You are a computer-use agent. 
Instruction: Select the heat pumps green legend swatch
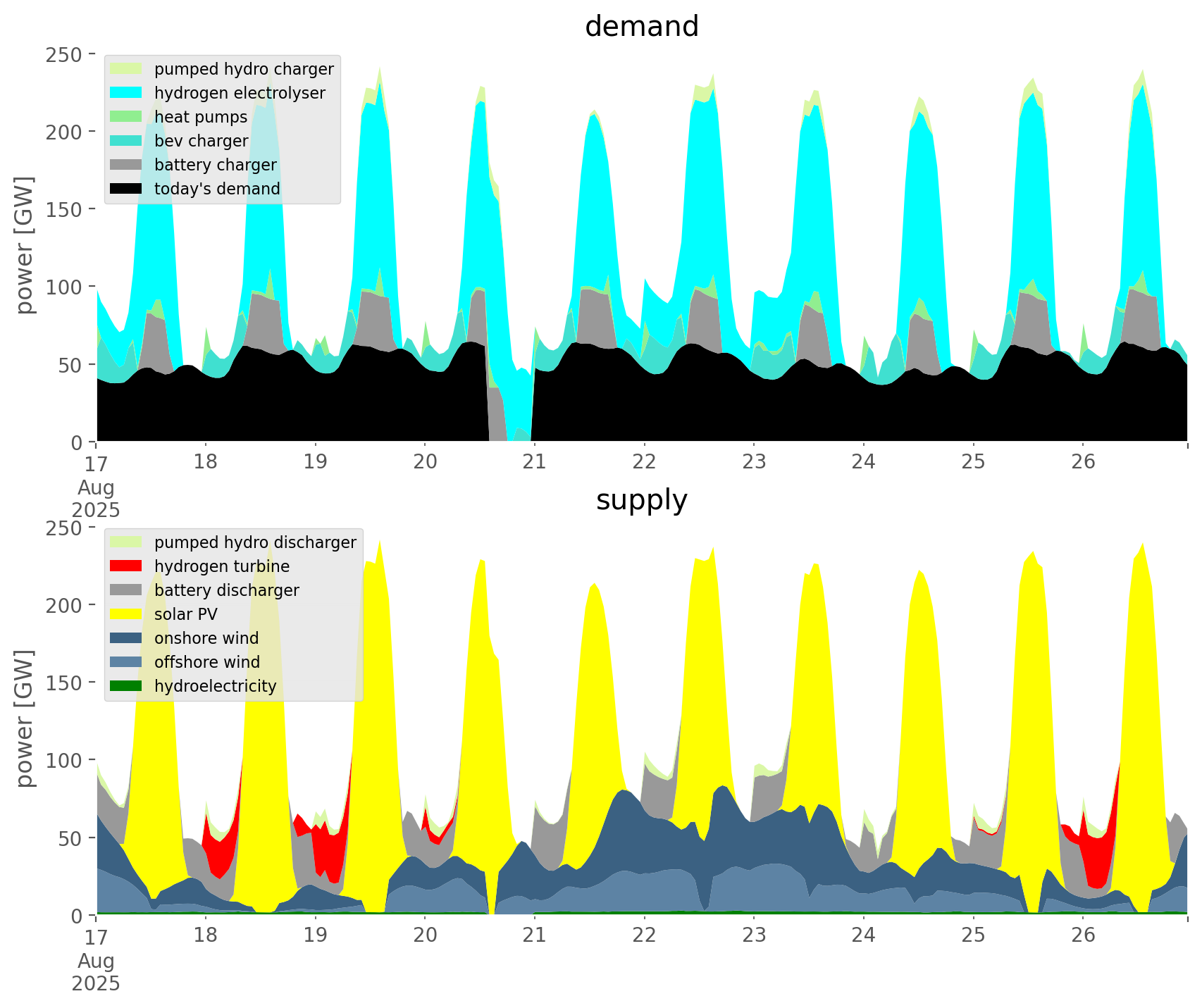pyautogui.click(x=127, y=117)
